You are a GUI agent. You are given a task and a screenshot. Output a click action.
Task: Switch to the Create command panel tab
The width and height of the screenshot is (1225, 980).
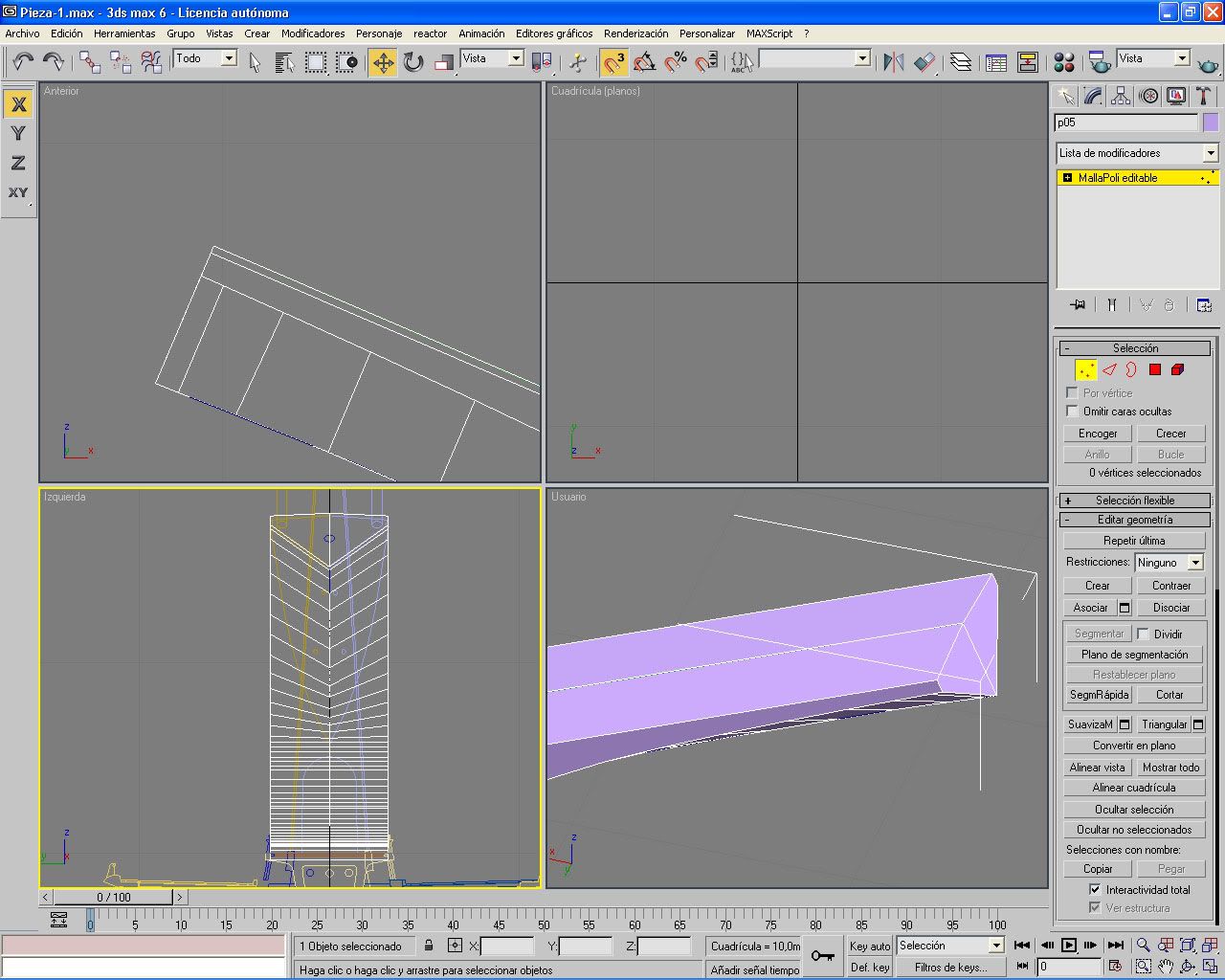coord(1065,97)
